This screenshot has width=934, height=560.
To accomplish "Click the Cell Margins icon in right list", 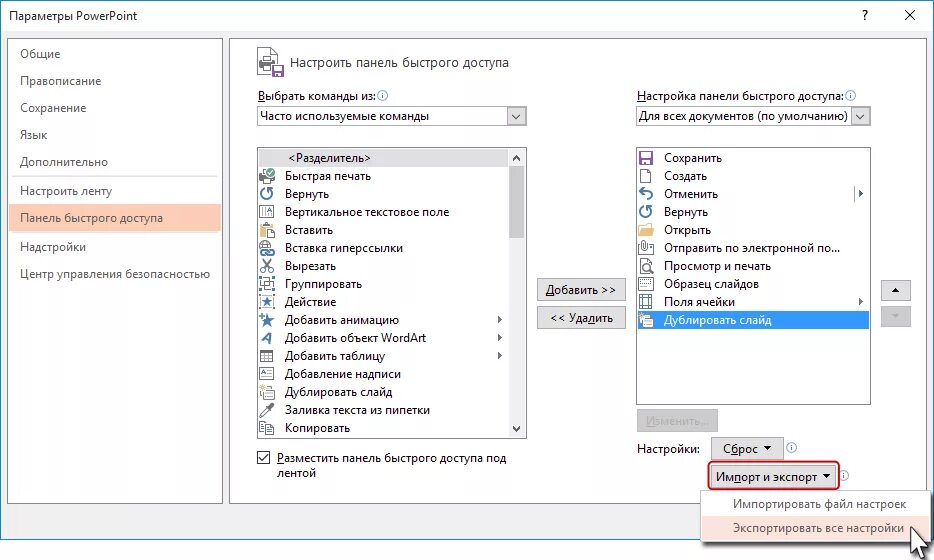I will (x=646, y=302).
